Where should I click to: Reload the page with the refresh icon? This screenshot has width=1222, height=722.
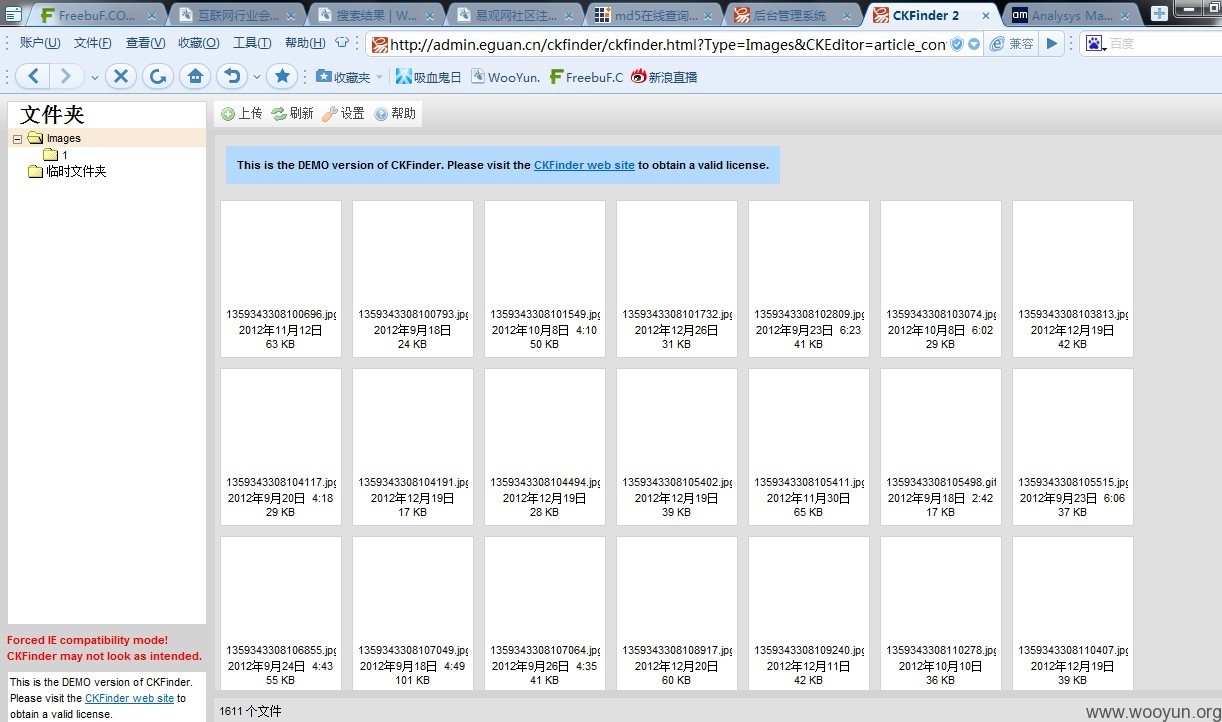[157, 76]
